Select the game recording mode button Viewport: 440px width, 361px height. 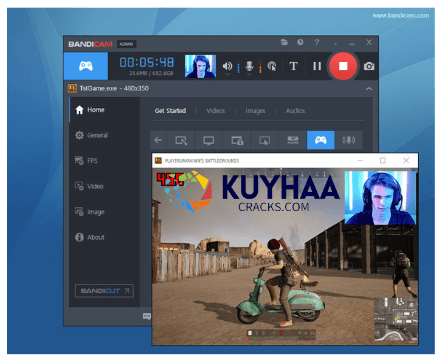tap(86, 66)
